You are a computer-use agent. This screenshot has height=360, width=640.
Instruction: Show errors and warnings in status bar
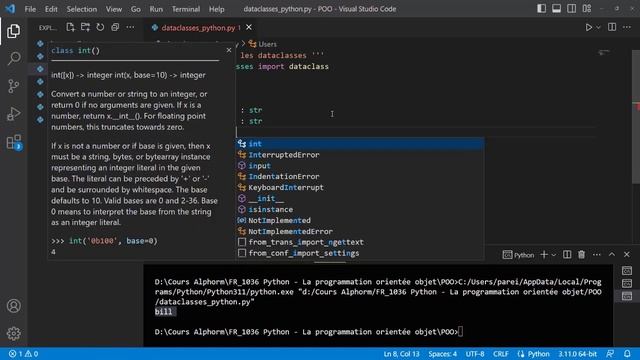pos(23,354)
